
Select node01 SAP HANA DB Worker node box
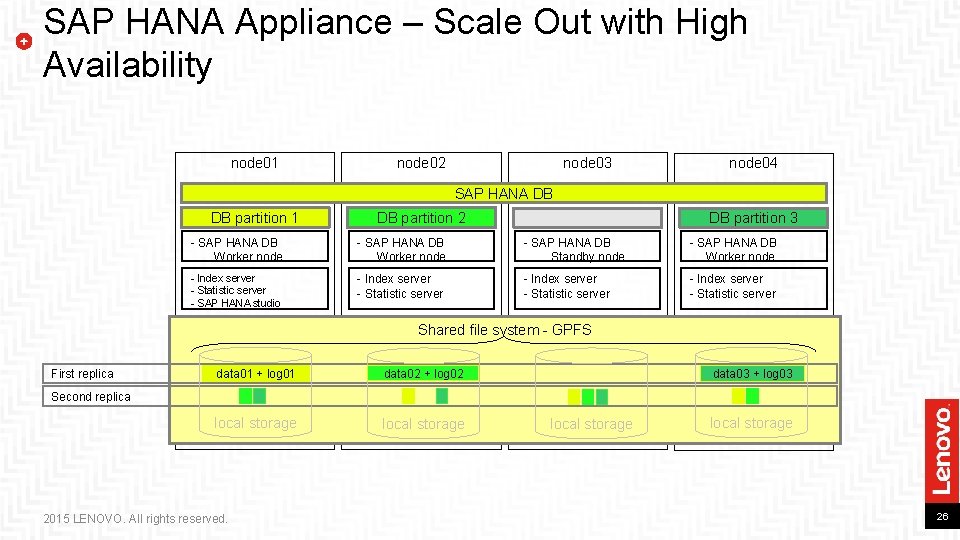point(255,246)
